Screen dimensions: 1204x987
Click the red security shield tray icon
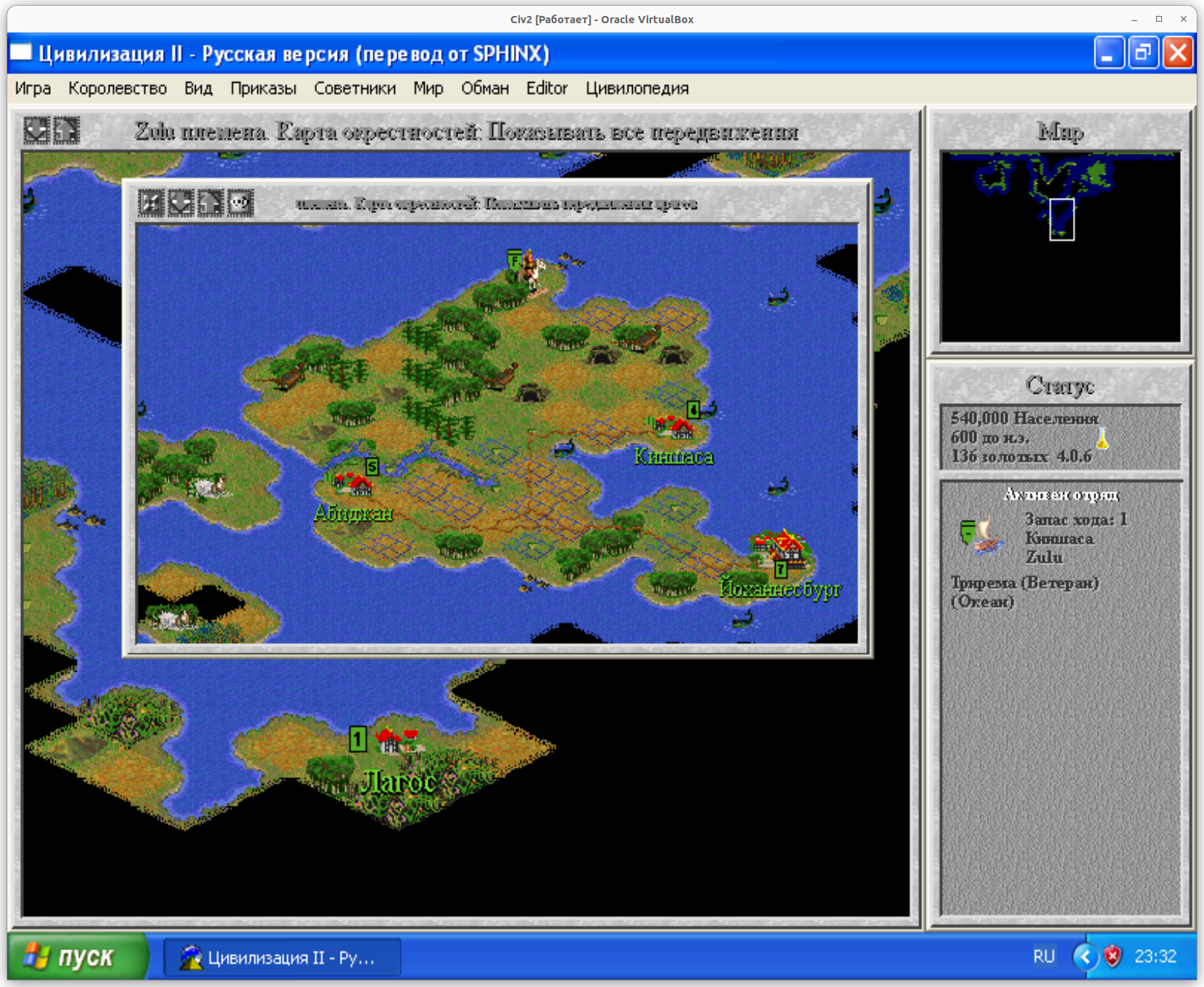(1113, 957)
